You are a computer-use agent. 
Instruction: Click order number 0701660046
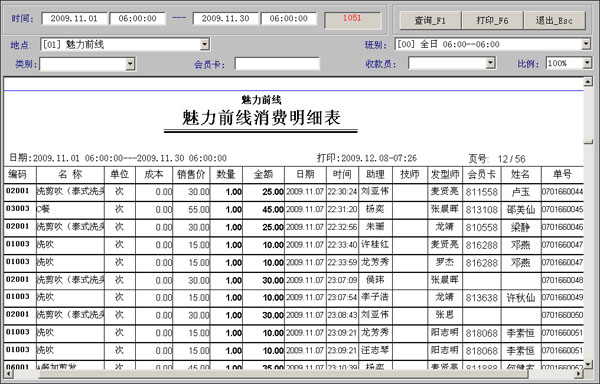562,227
